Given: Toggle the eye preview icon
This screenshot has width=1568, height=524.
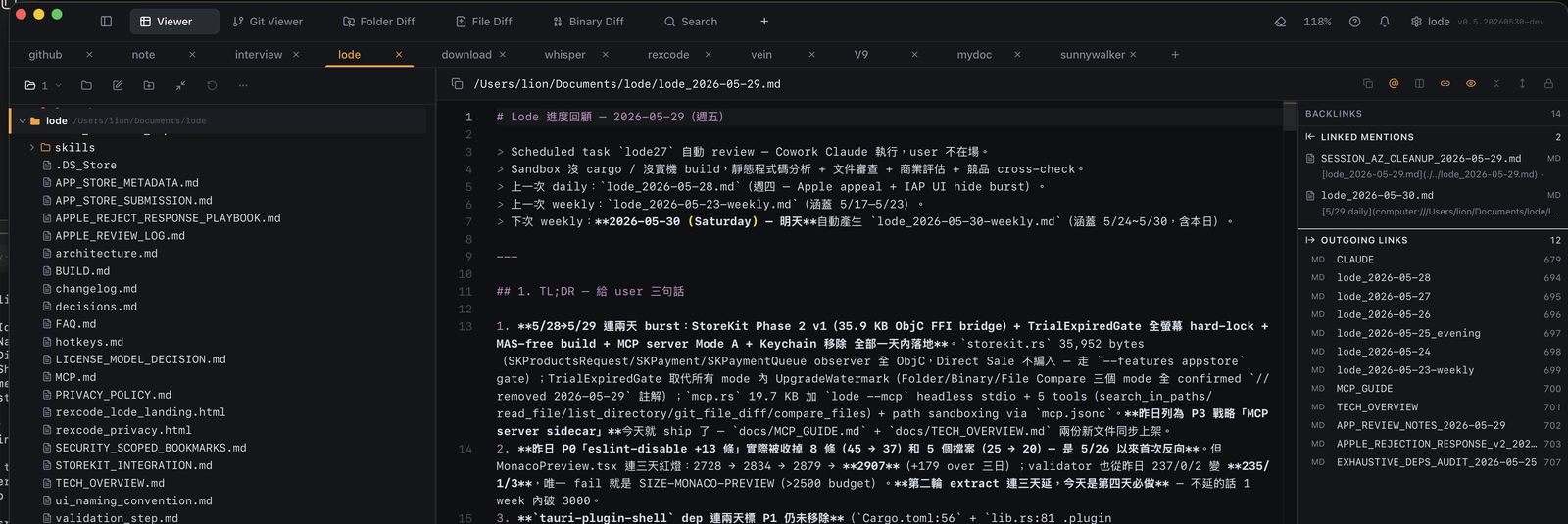Looking at the screenshot, I should pyautogui.click(x=1471, y=84).
